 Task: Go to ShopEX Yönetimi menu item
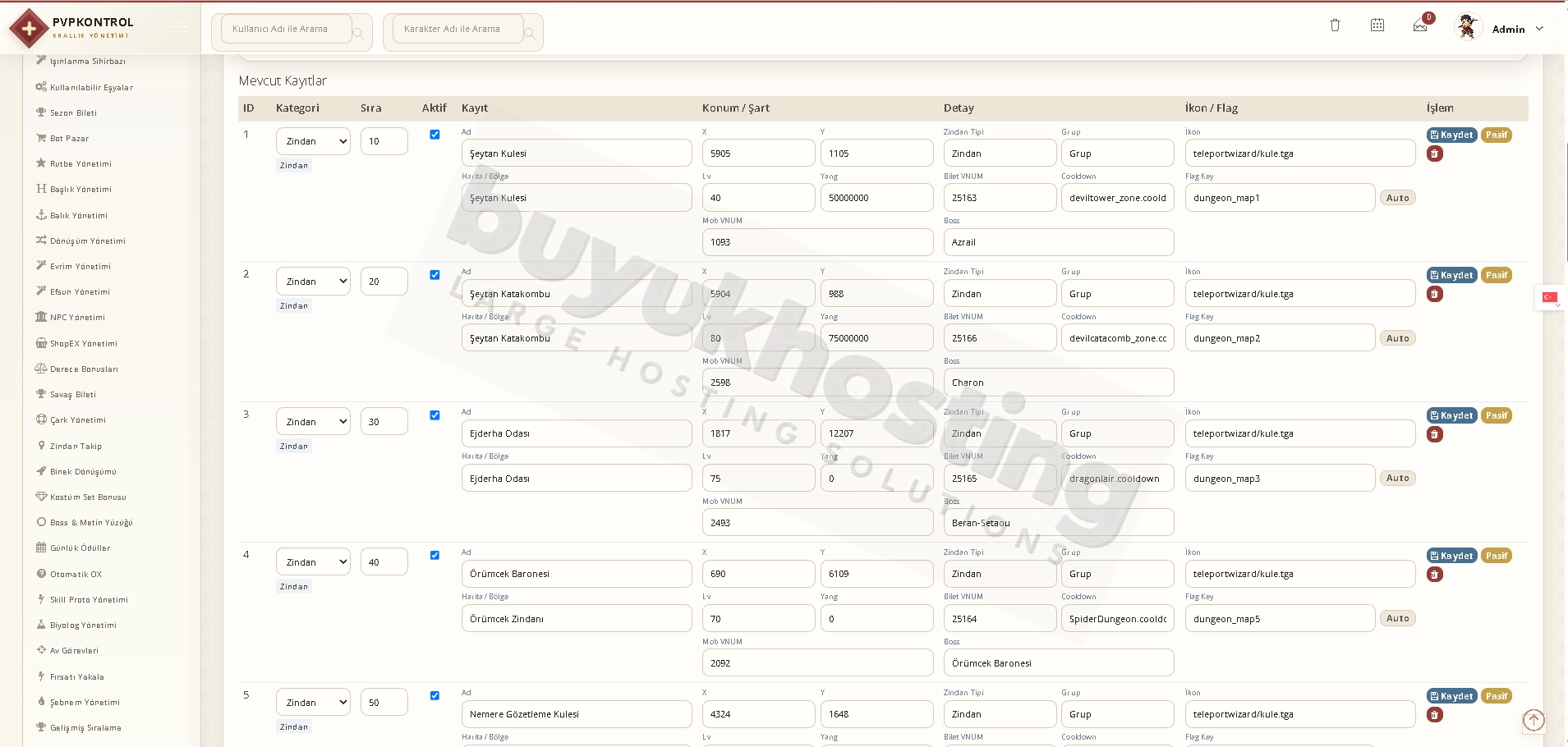pyautogui.click(x=84, y=344)
